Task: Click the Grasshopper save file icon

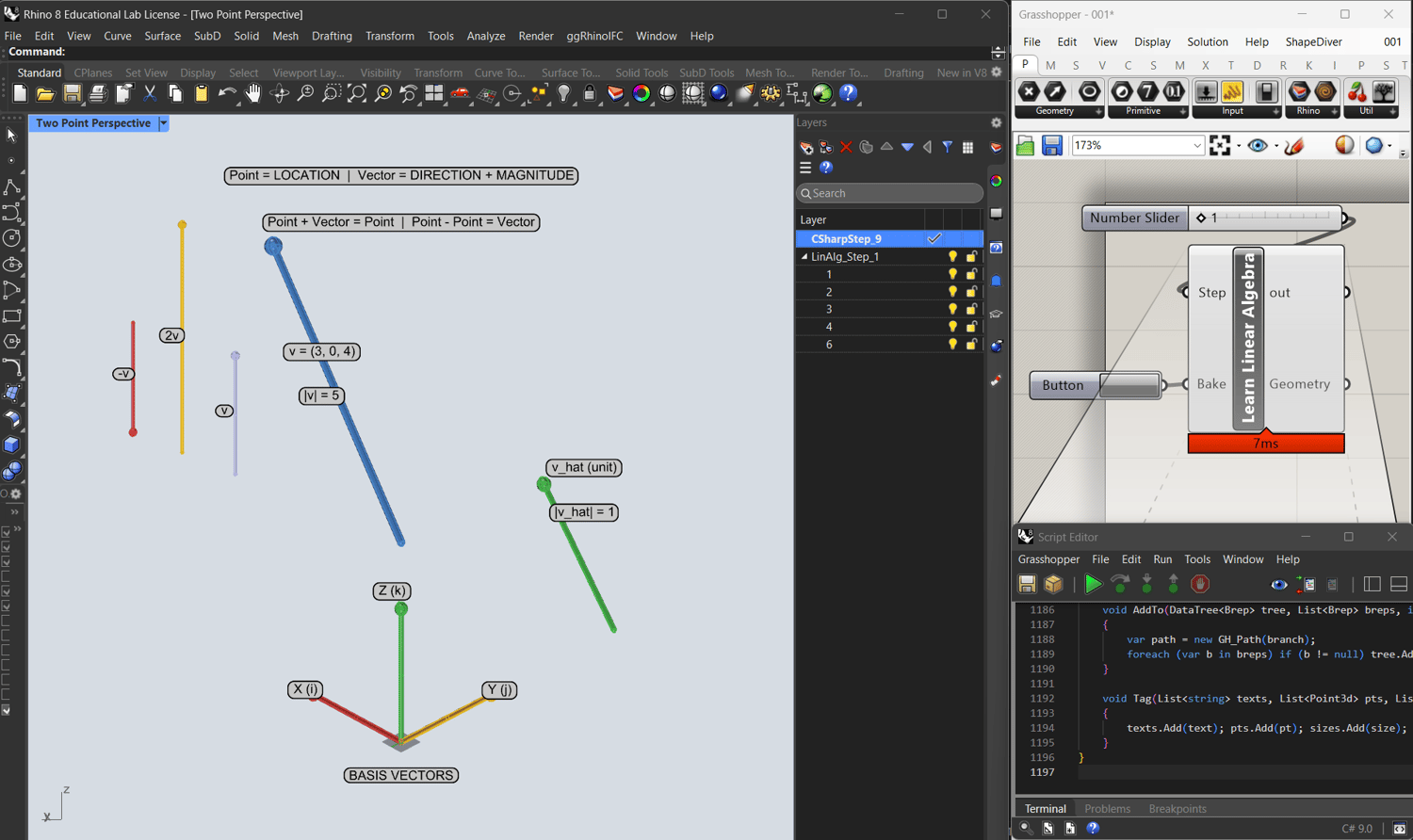Action: coord(1052,146)
